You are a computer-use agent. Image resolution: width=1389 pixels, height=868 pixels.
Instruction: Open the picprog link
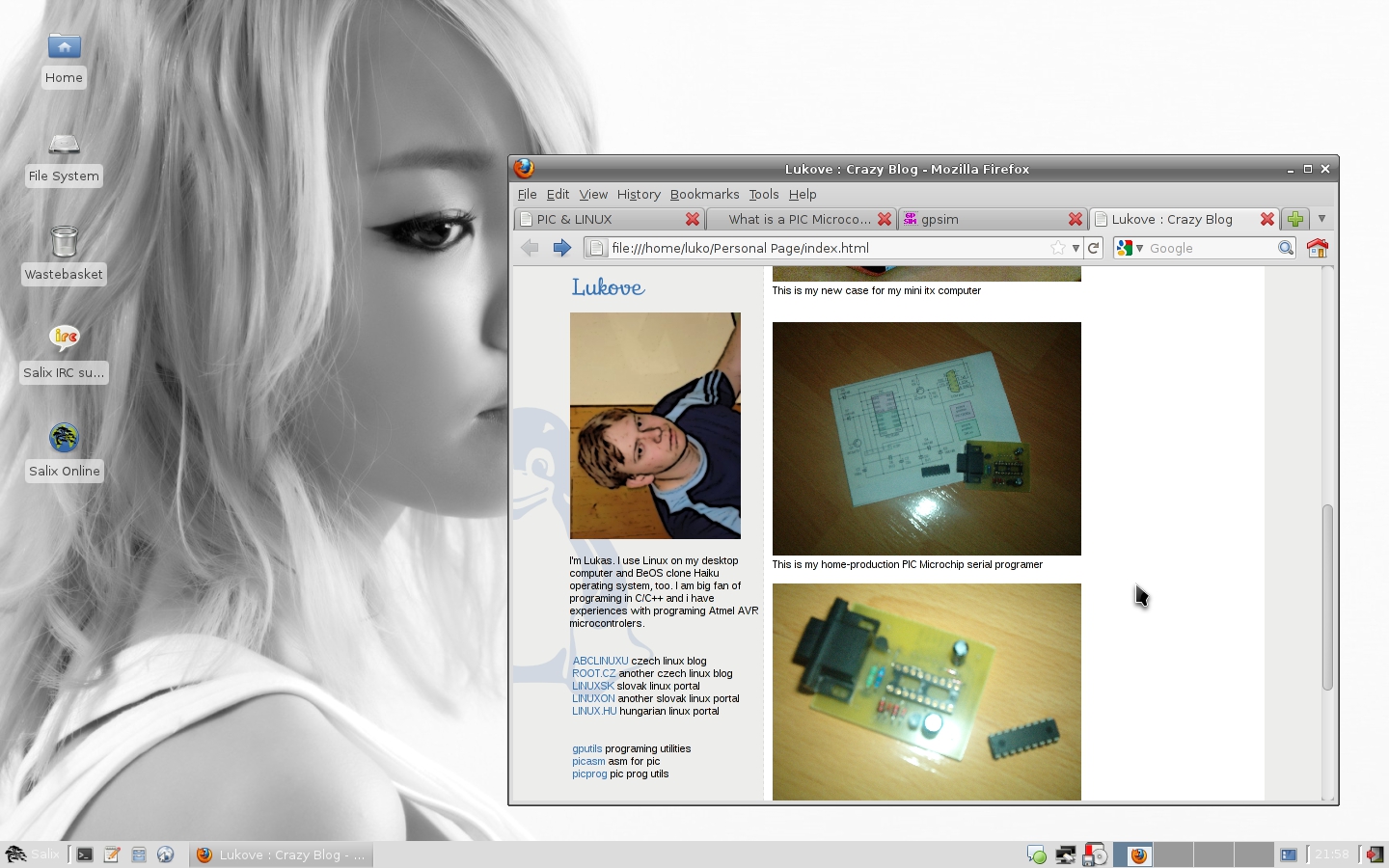[x=589, y=773]
